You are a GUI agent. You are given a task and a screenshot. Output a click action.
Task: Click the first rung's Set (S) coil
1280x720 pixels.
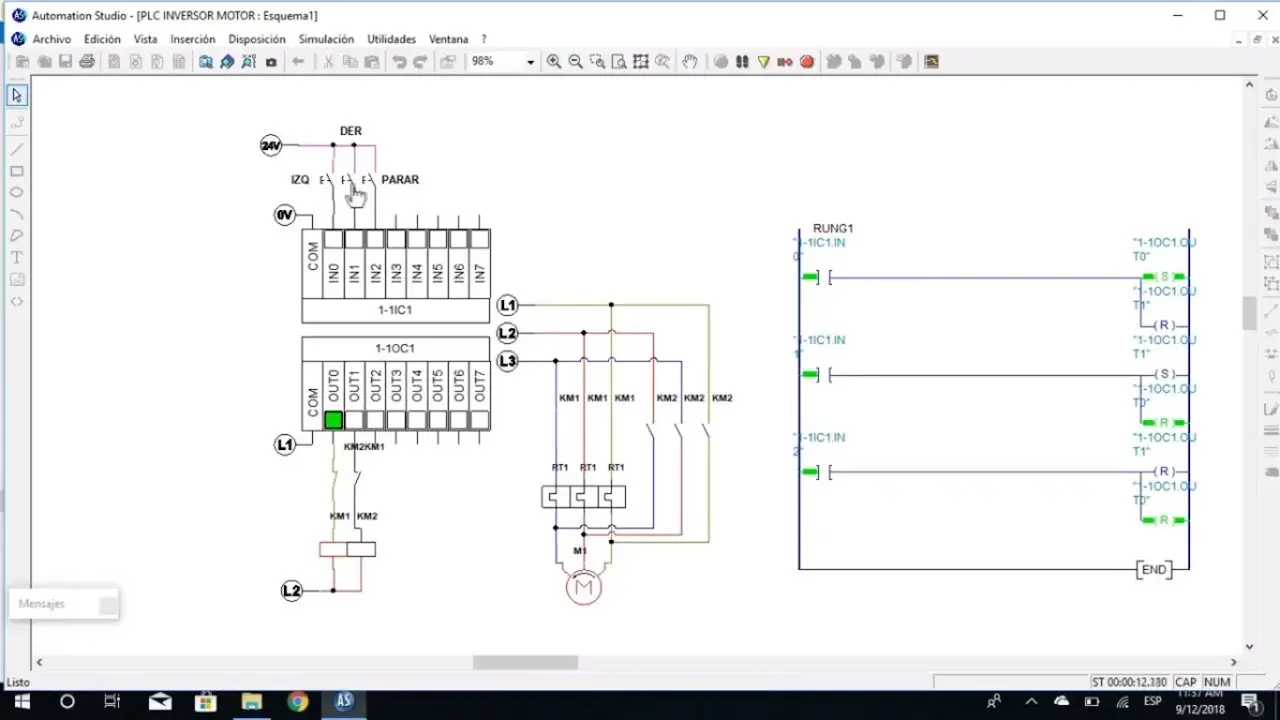tap(1165, 277)
